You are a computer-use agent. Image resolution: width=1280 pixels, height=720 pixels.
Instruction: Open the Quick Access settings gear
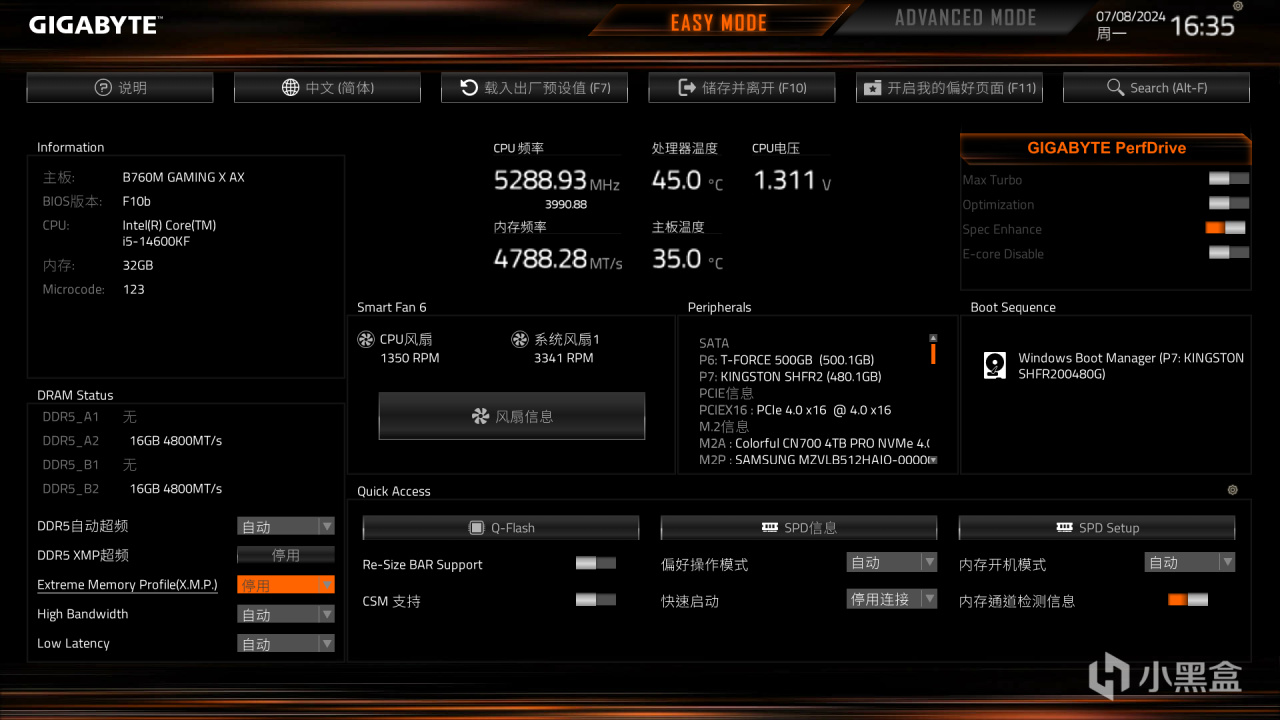tap(1232, 490)
